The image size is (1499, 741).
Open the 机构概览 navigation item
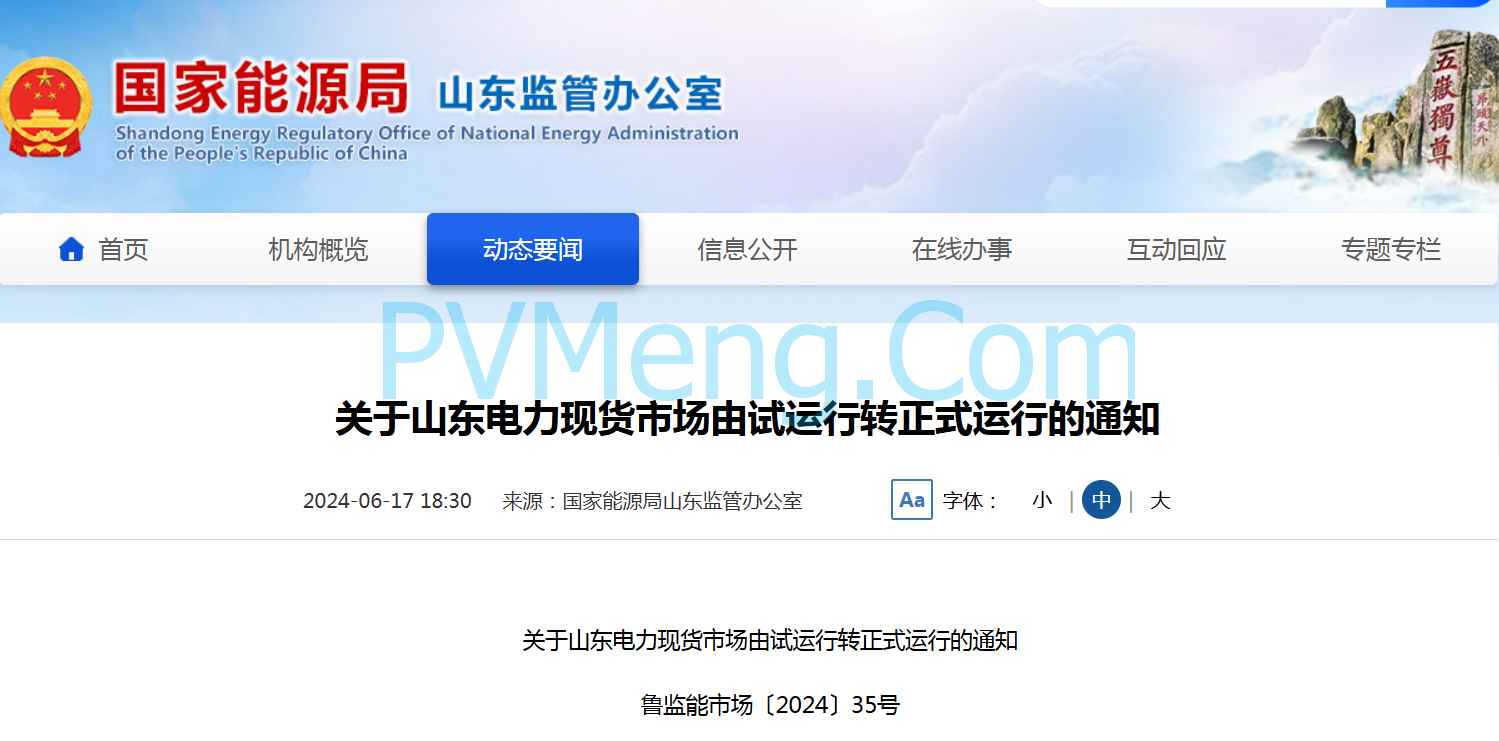pos(318,249)
